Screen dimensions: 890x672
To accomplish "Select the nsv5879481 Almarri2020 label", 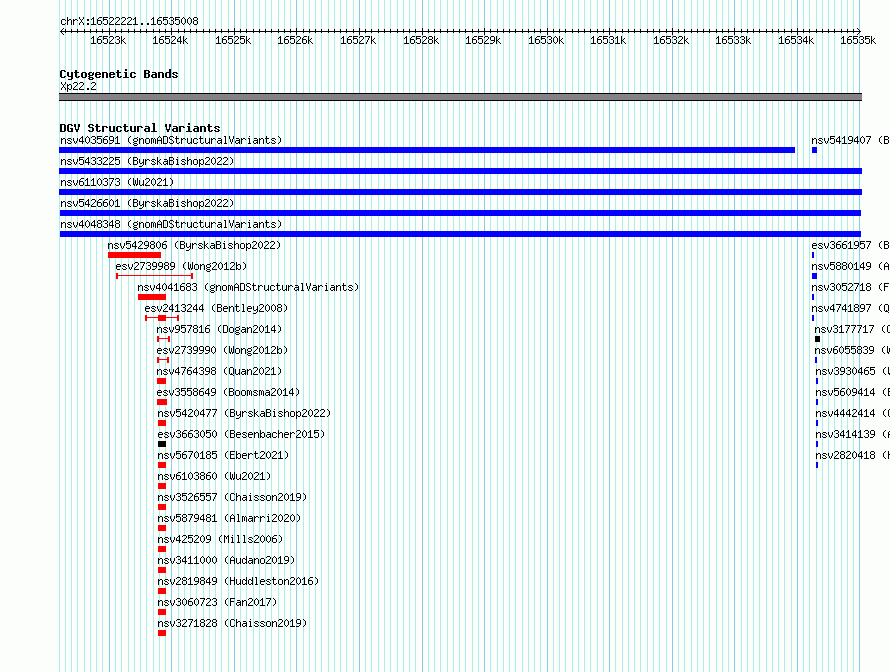I will (229, 518).
